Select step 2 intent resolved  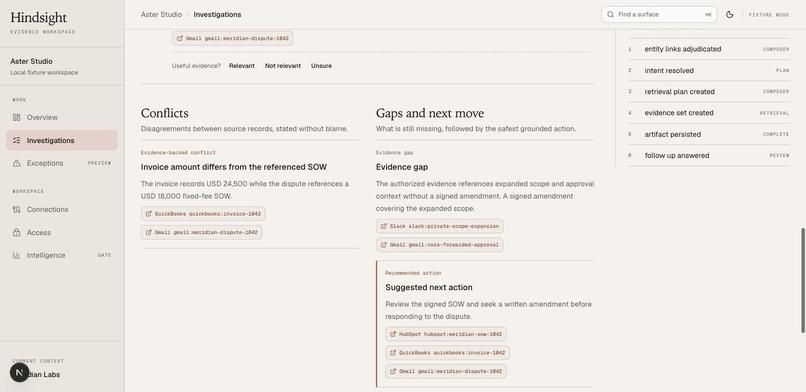pos(708,70)
